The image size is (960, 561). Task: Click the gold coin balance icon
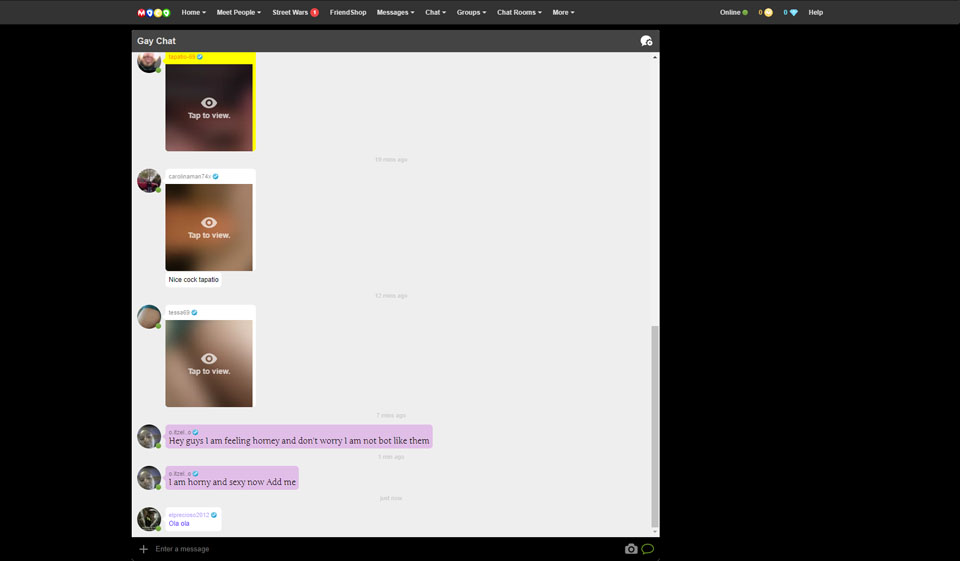coord(768,13)
